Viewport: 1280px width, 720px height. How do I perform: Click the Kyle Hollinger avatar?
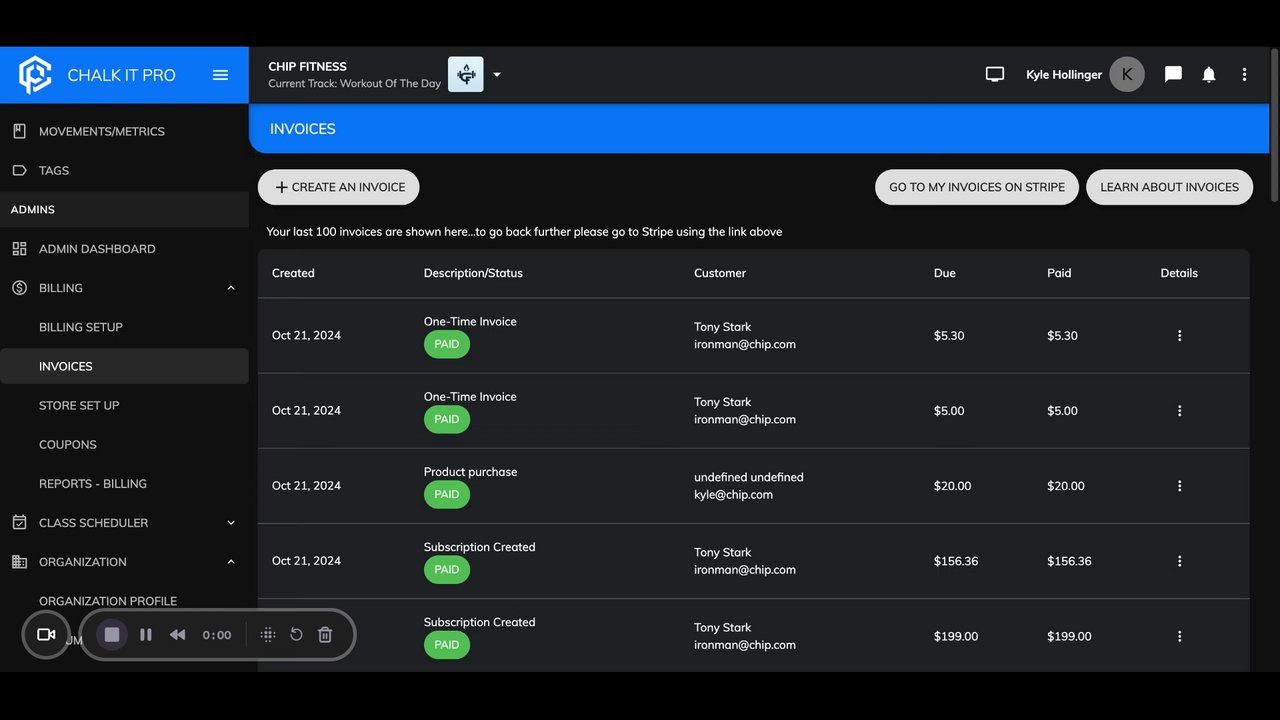(1127, 75)
